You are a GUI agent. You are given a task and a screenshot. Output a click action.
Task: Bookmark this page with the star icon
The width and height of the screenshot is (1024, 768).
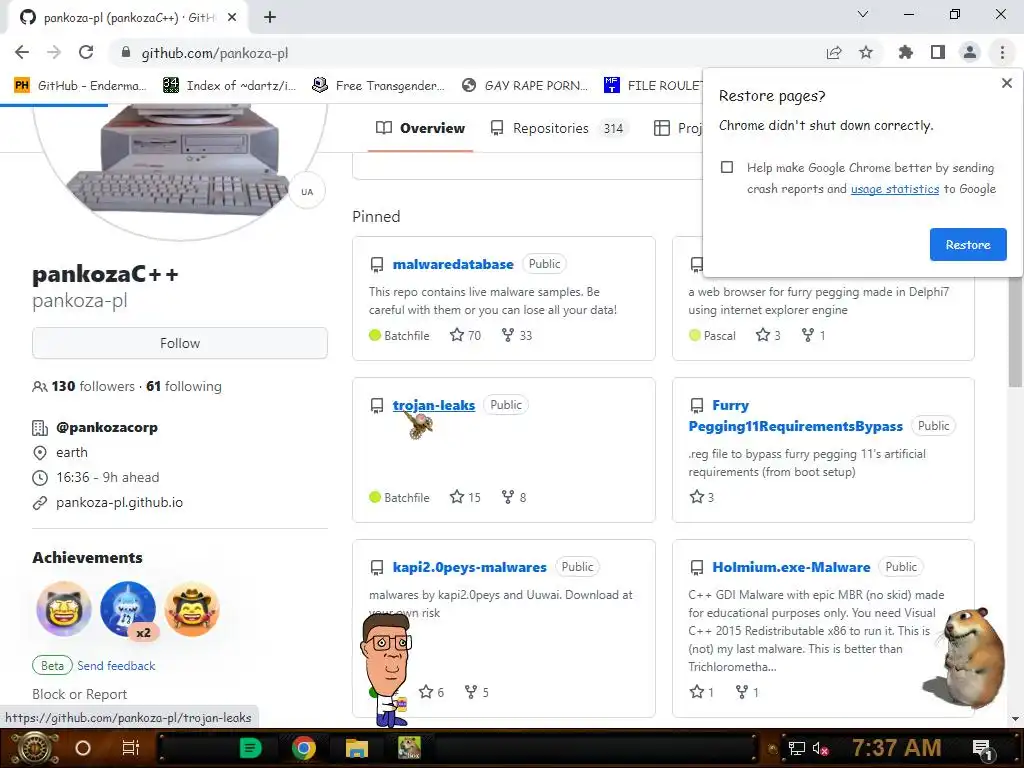[866, 52]
